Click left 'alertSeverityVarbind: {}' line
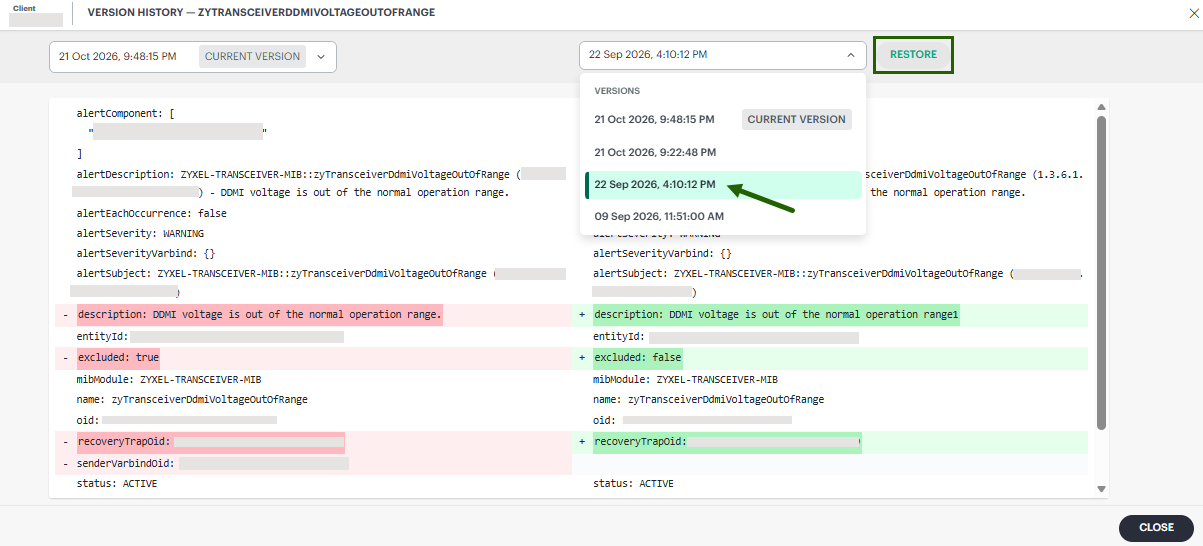Viewport: 1203px width, 546px height. pyautogui.click(x=146, y=254)
